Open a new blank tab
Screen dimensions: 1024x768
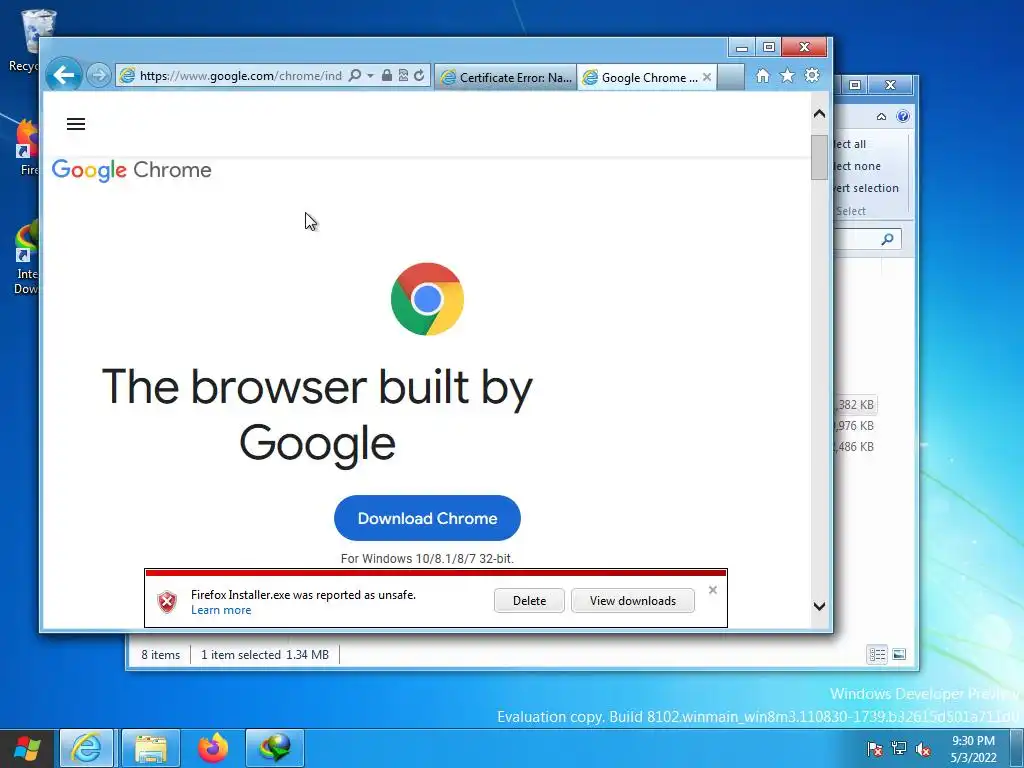pos(731,78)
